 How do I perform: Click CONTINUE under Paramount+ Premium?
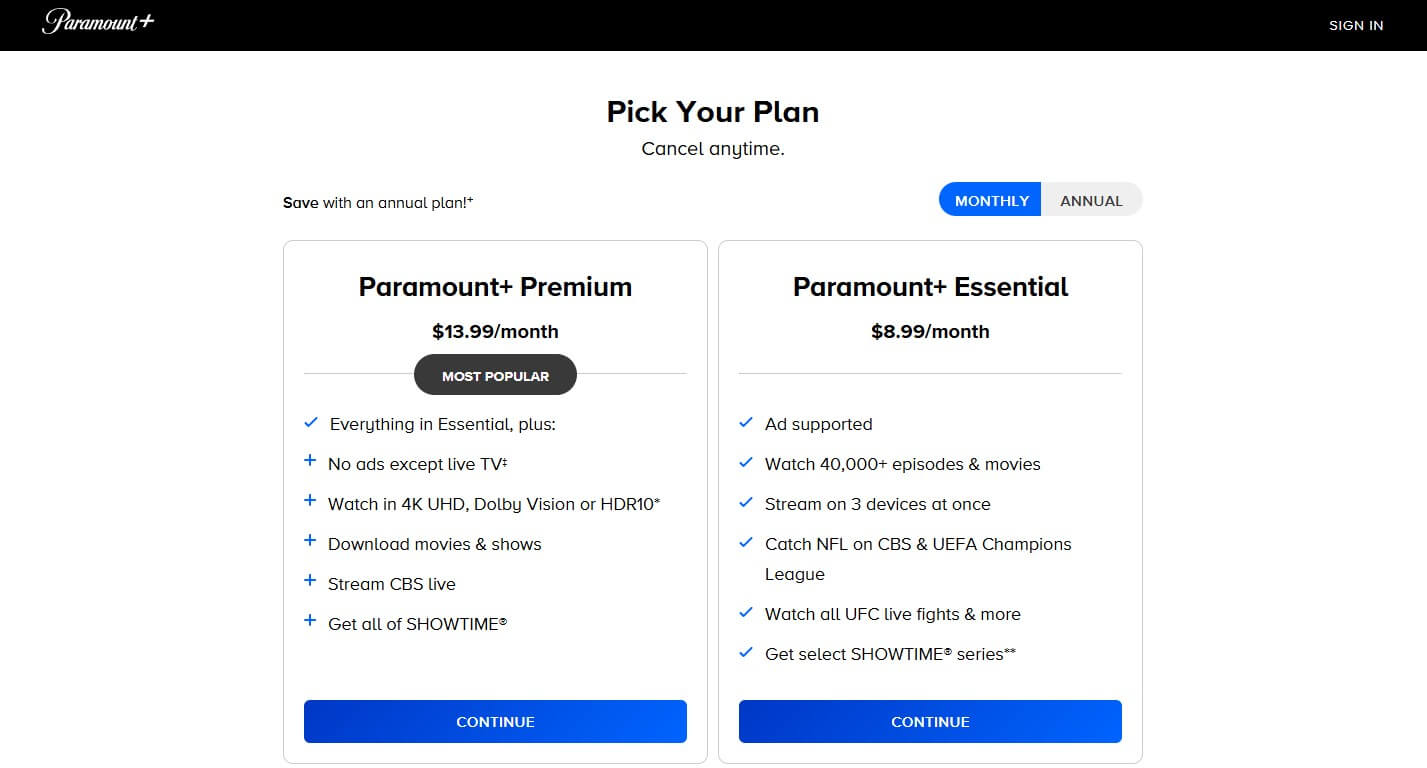pos(495,721)
